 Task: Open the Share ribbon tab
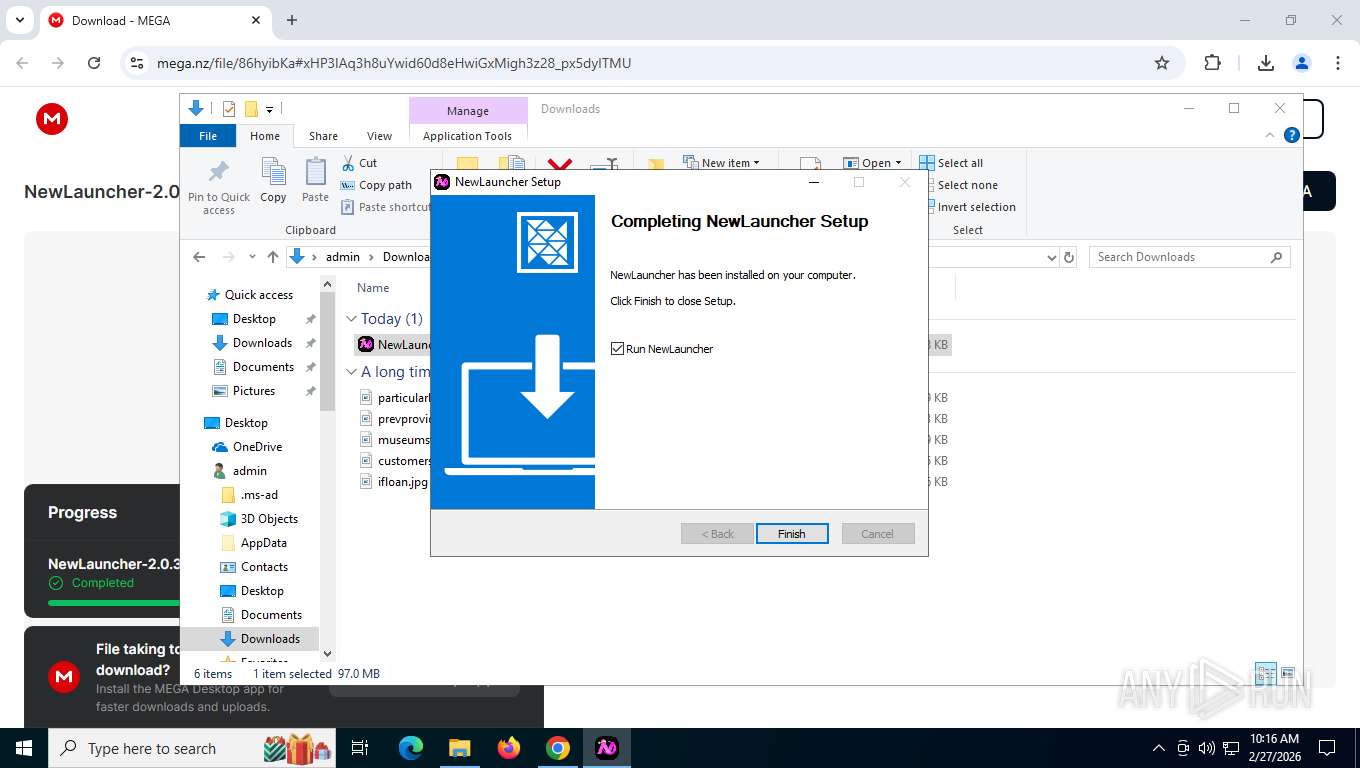[x=323, y=136]
